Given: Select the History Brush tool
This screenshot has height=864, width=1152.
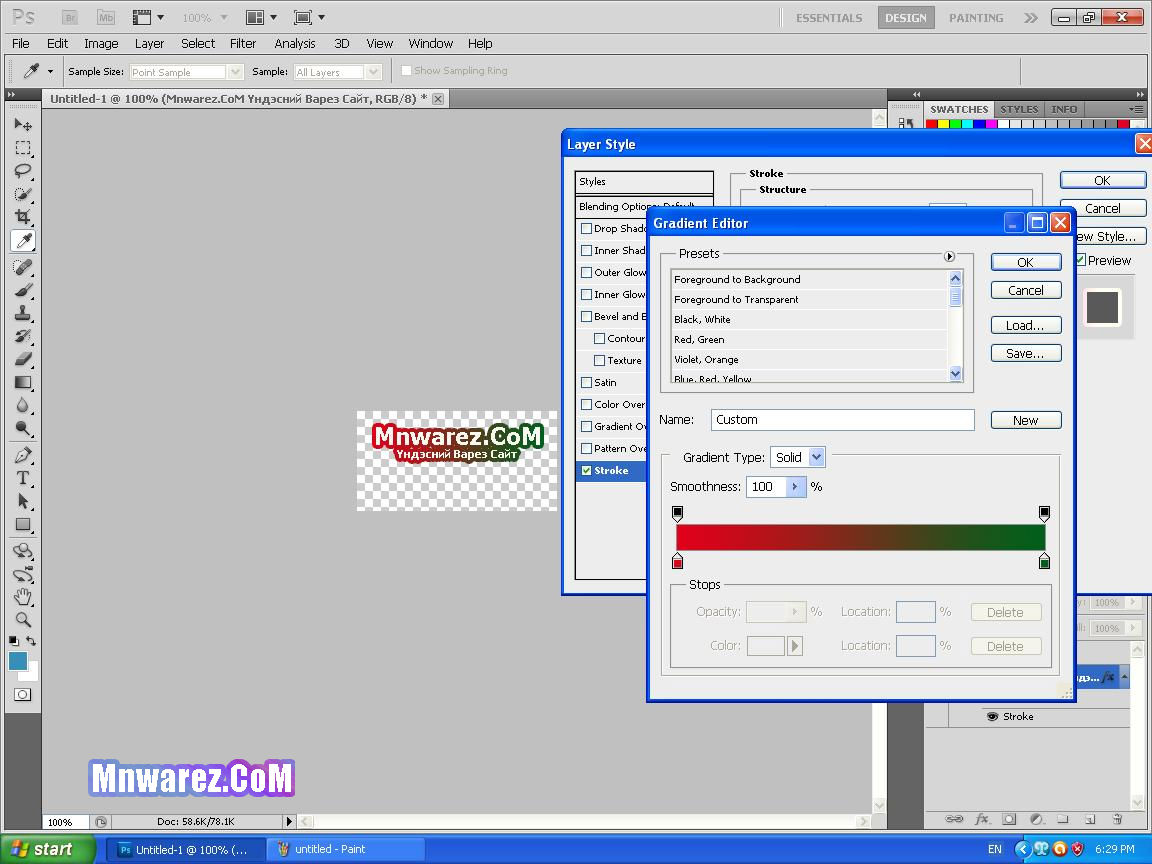Looking at the screenshot, I should click(23, 336).
